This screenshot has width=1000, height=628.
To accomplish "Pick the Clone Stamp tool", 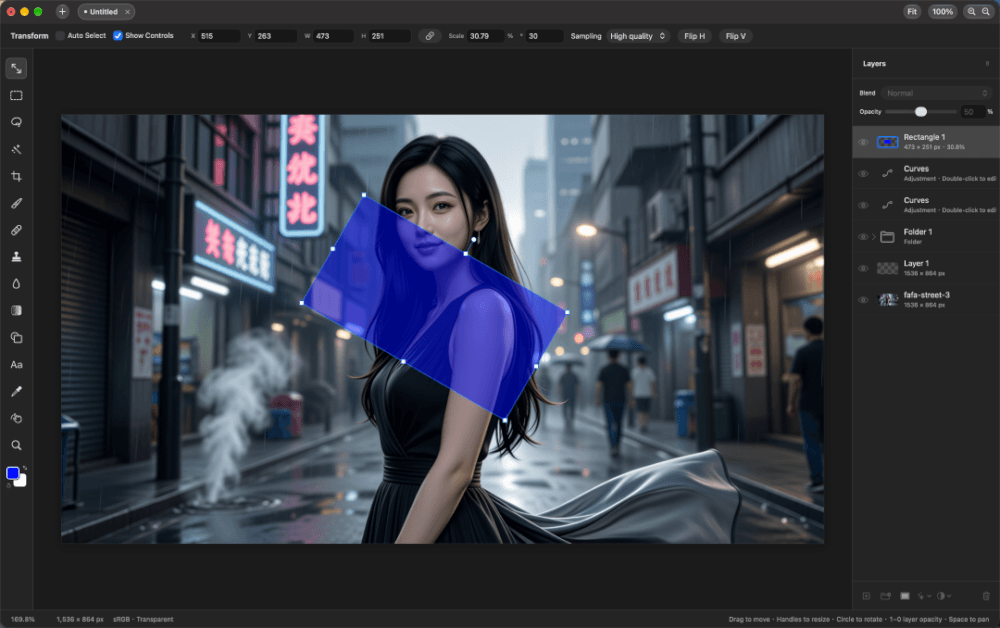I will (17, 257).
